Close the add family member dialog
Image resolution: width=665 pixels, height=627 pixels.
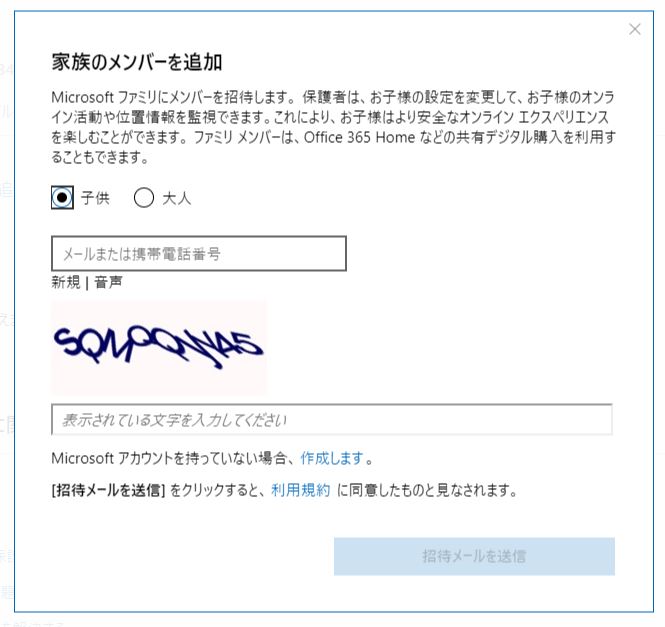click(635, 30)
